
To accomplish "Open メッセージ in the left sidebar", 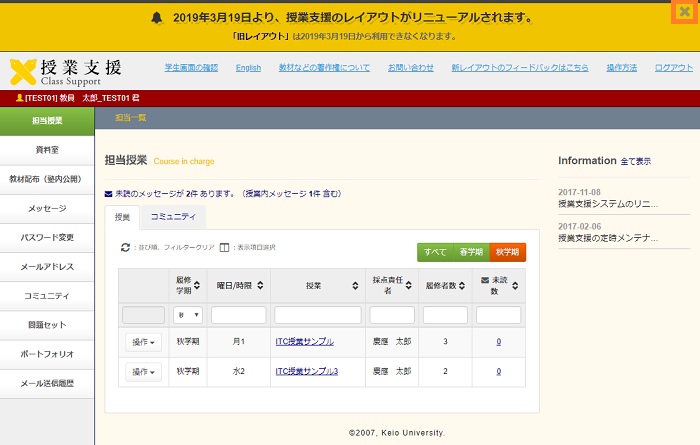I will [47, 209].
